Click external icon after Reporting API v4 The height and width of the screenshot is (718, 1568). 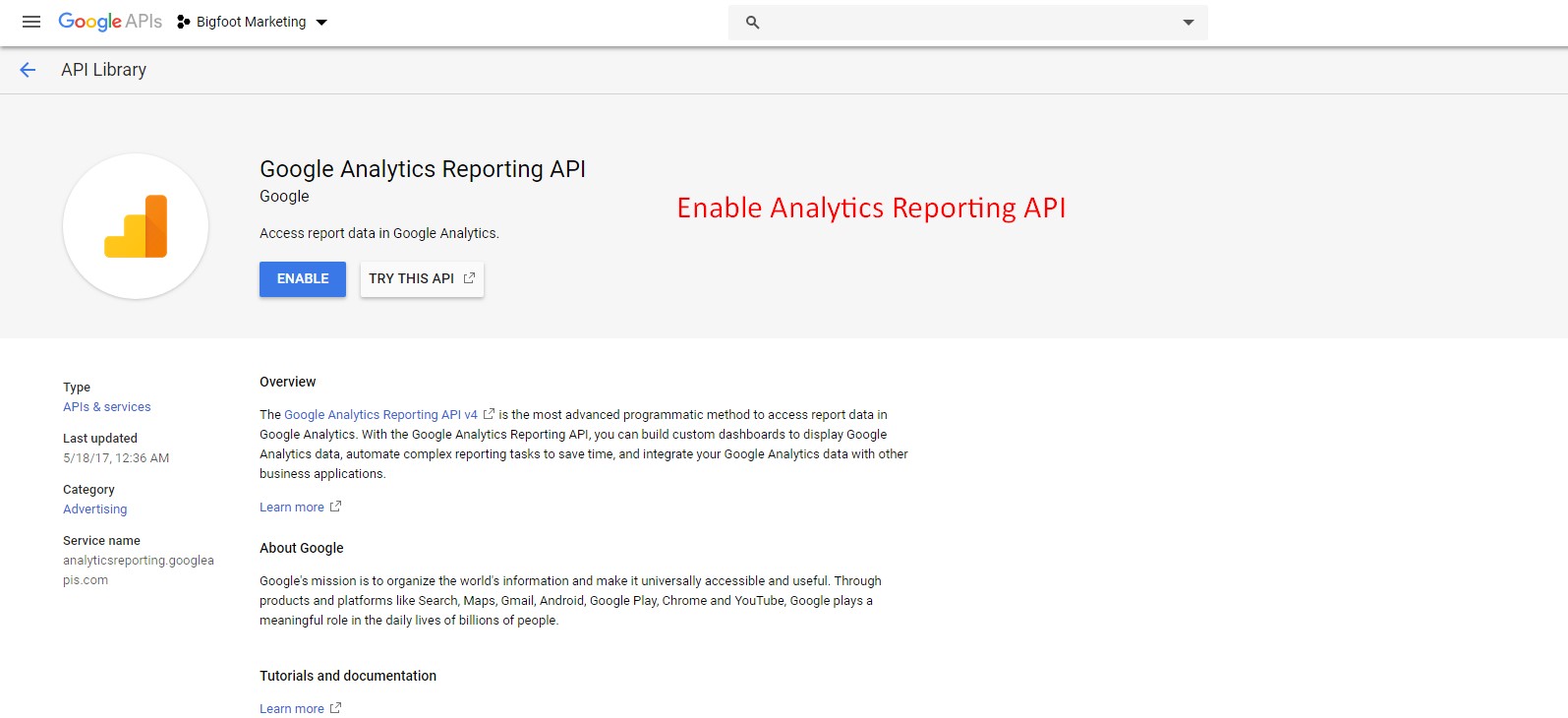[x=489, y=414]
